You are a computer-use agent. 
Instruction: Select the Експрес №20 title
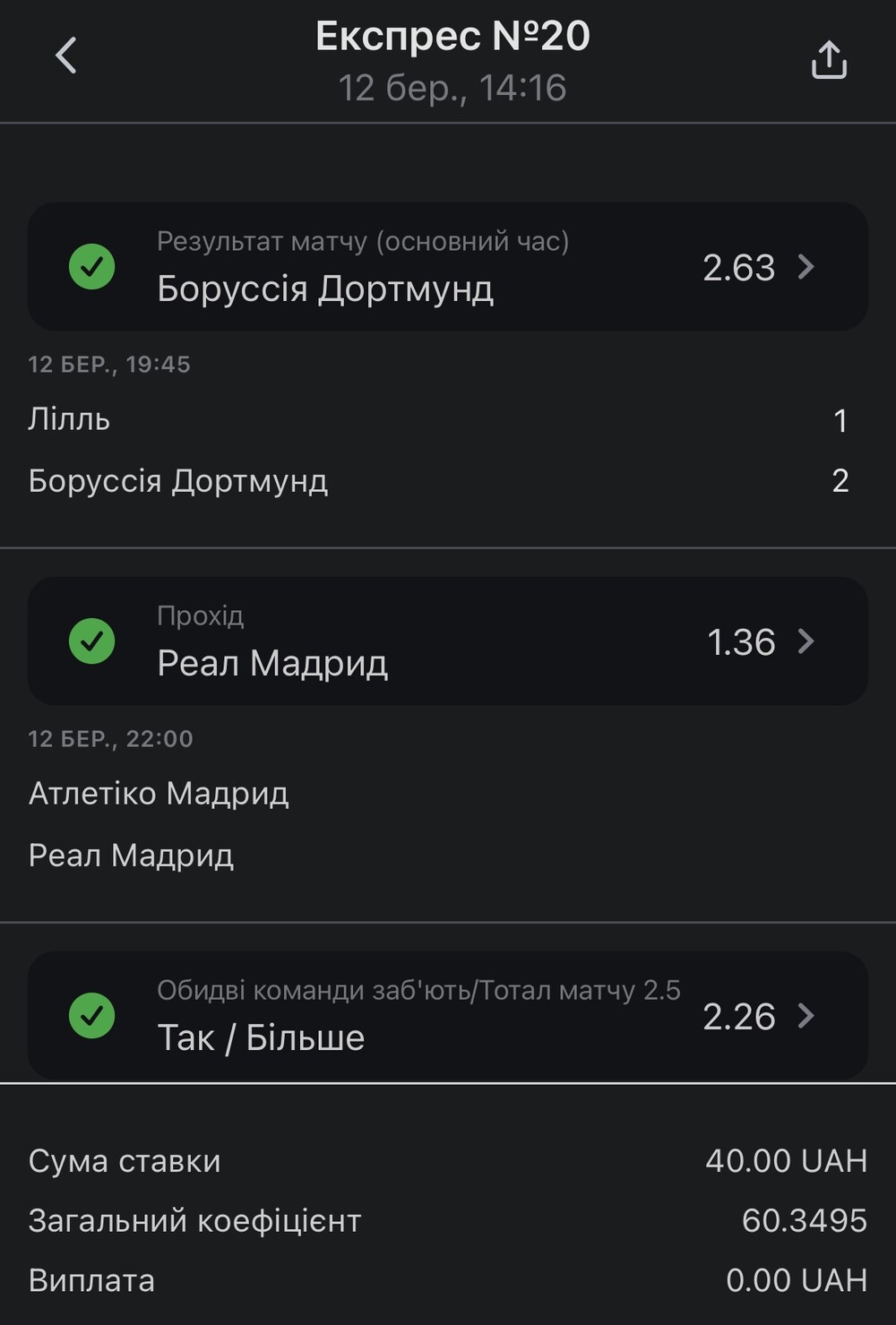(452, 37)
